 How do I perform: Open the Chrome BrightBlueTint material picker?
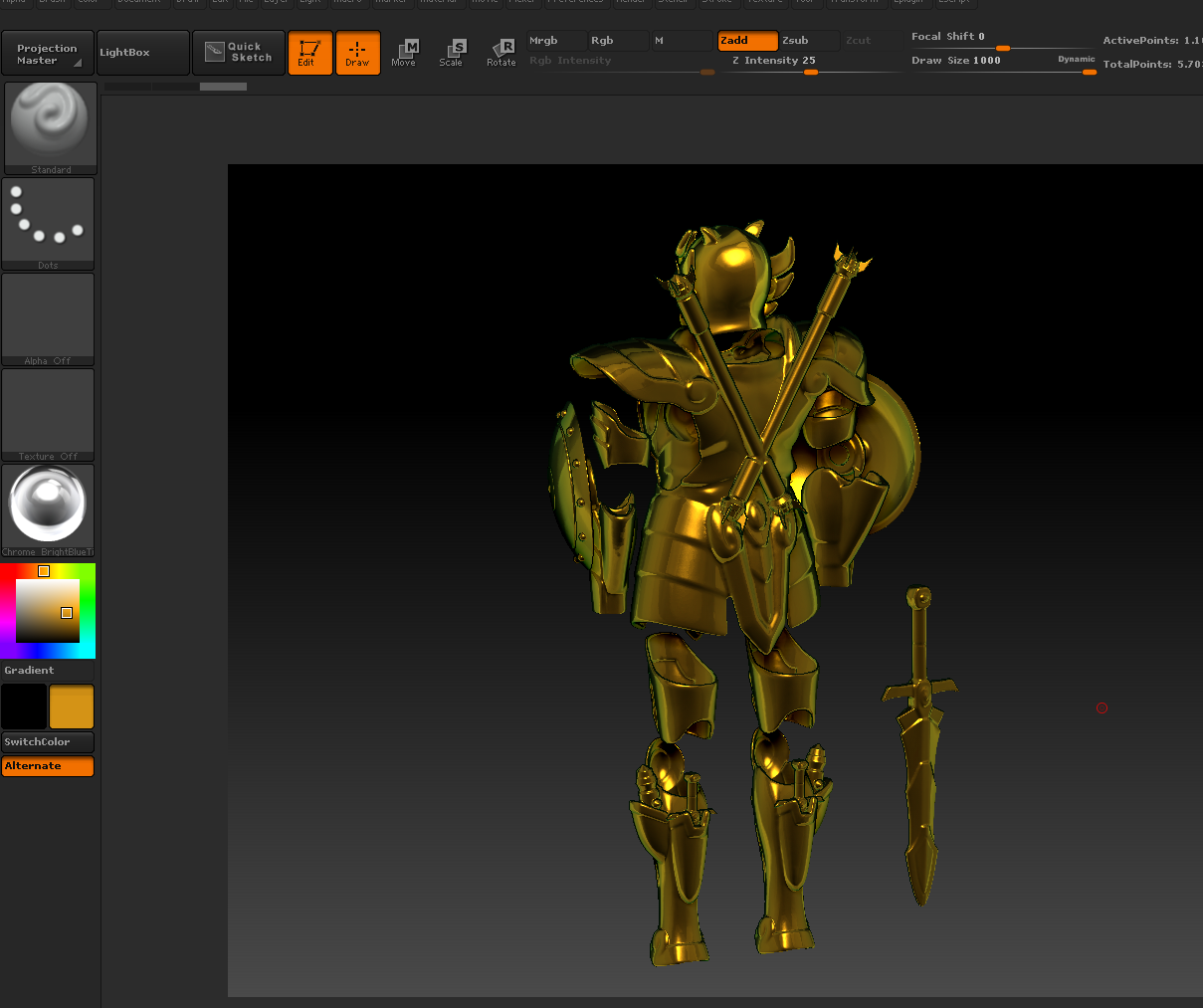[x=48, y=510]
